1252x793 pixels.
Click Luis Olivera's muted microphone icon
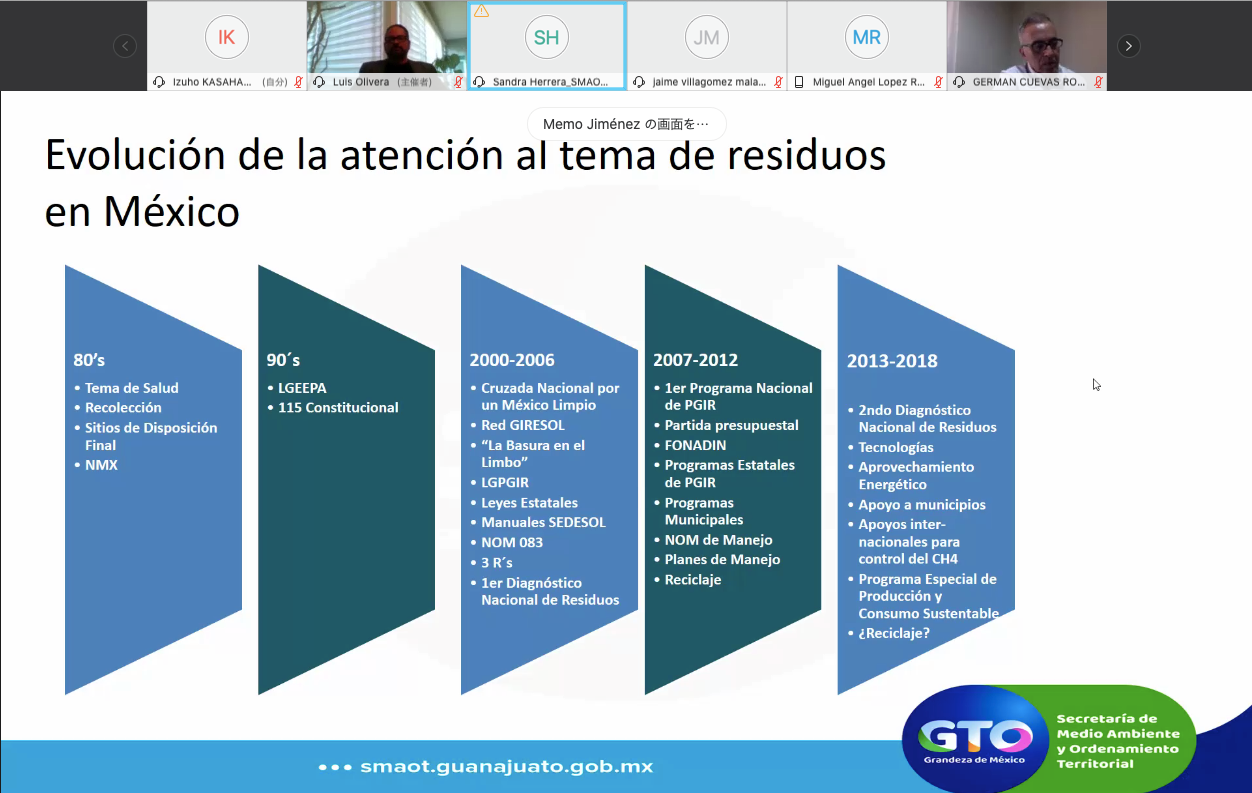click(x=458, y=82)
